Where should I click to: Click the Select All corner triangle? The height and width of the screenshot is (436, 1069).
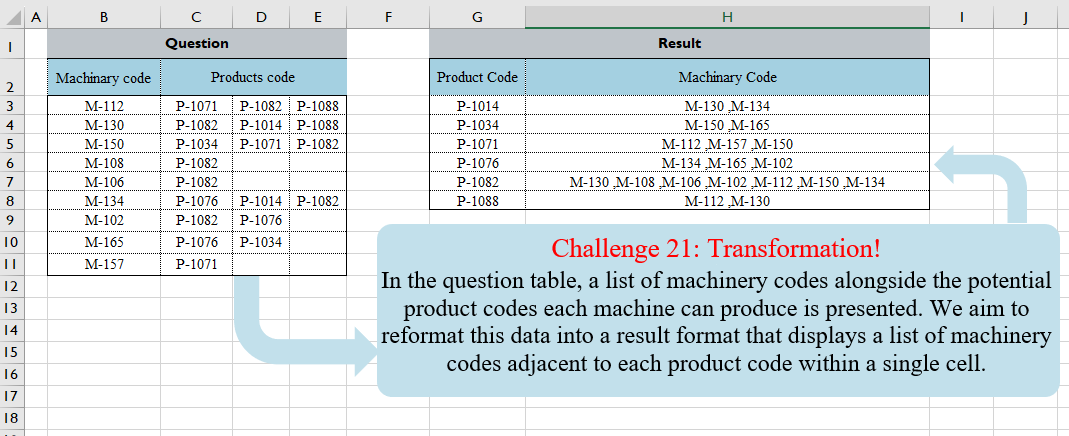coord(11,17)
